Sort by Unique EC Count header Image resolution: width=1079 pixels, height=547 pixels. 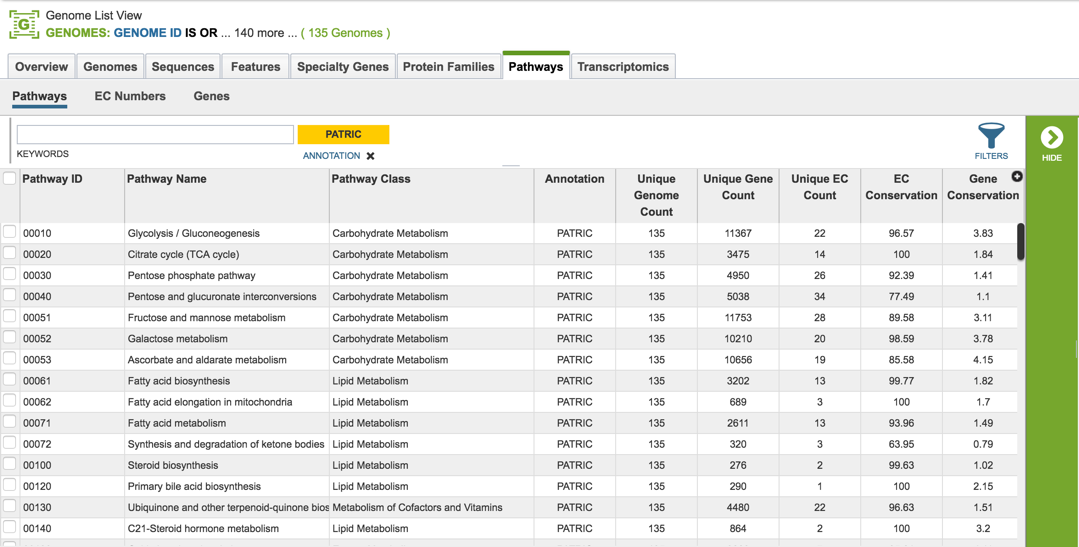pyautogui.click(x=820, y=187)
